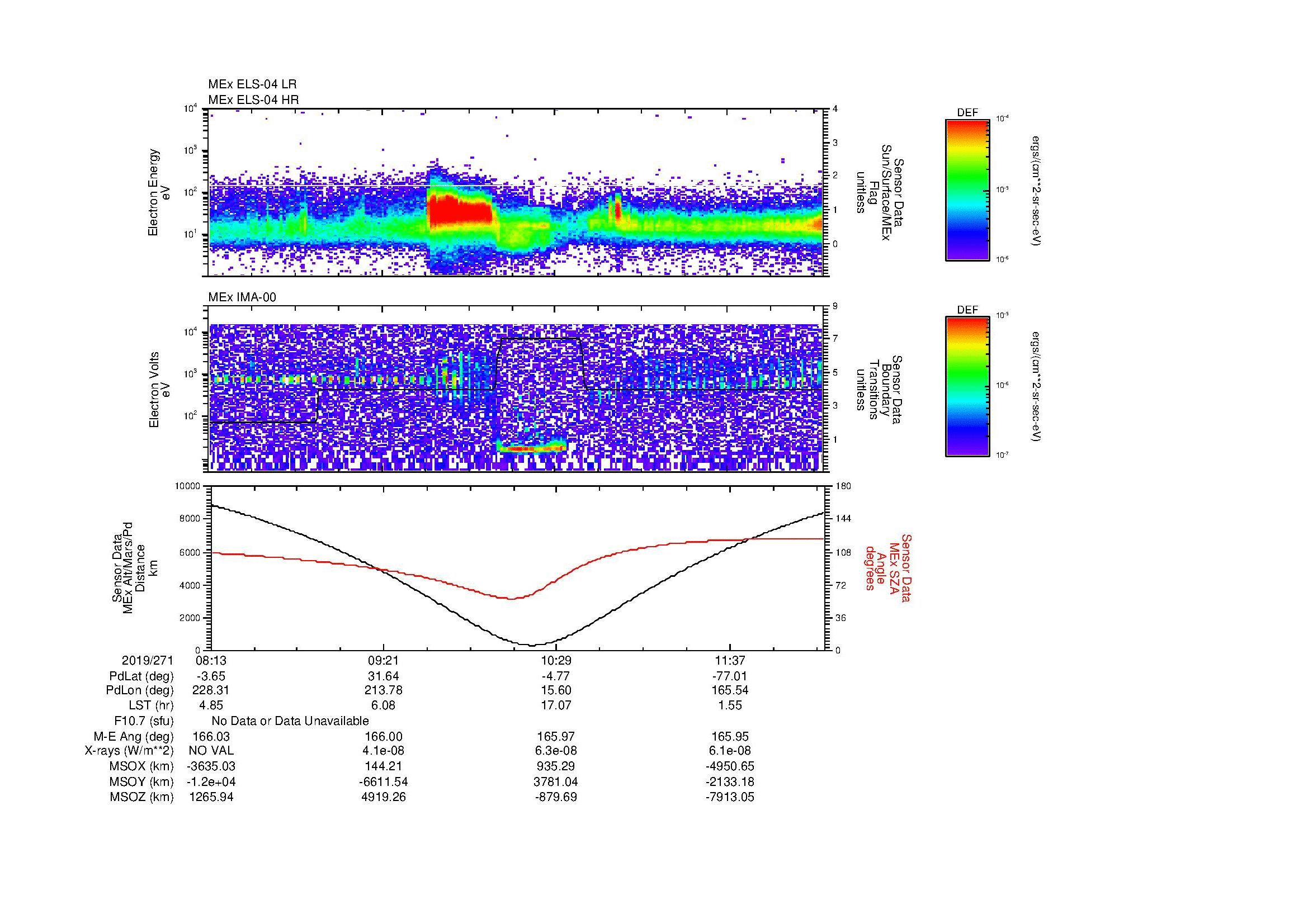Click the M-E Ang value 166.03

tap(211, 736)
